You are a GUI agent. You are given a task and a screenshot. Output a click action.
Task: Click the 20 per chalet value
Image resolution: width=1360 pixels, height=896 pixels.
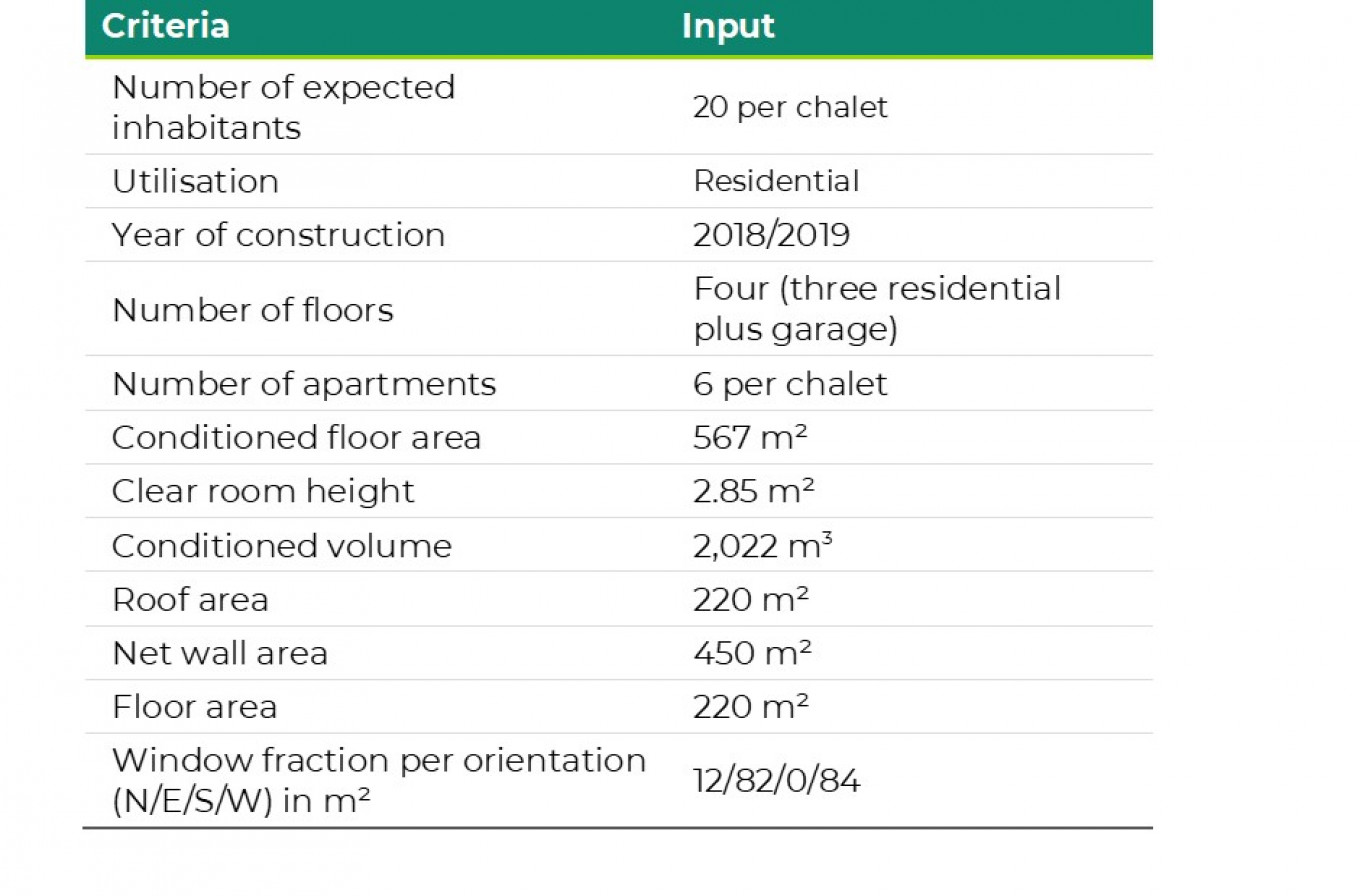click(x=790, y=107)
